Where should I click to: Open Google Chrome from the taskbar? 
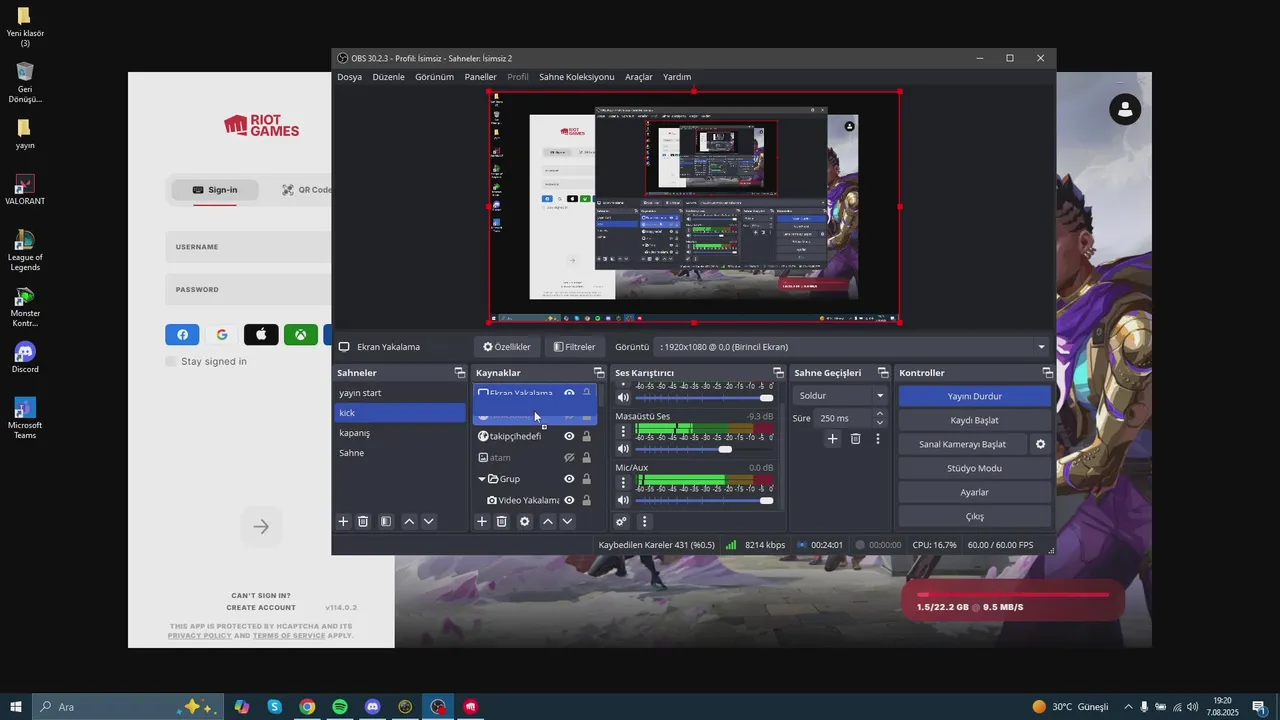(x=307, y=707)
